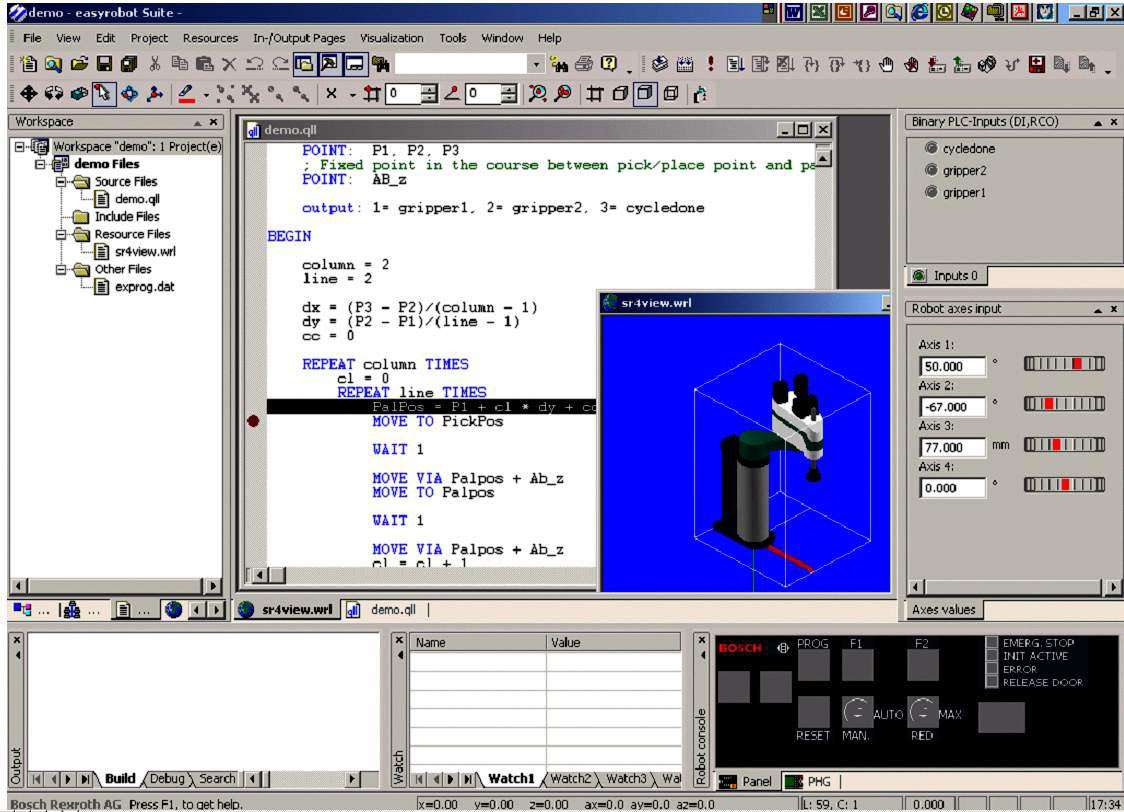The image size is (1124, 812).
Task: Click the Open folder toolbar icon
Action: click(x=79, y=64)
